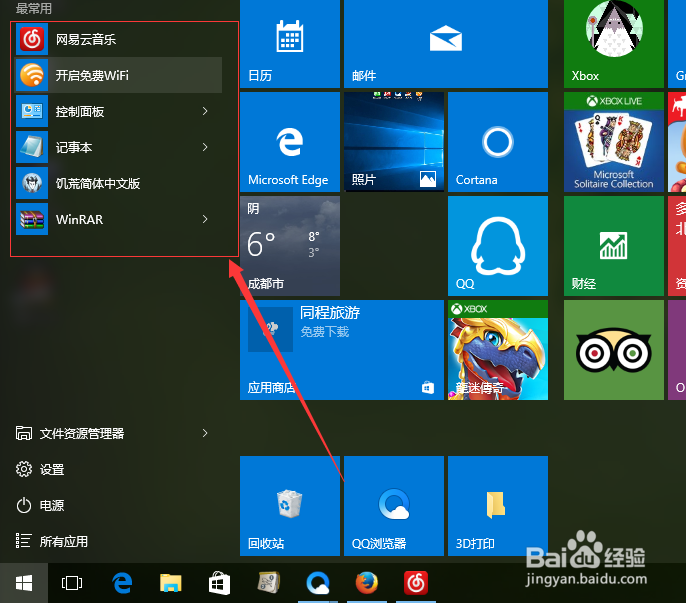
Task: Expand 文件资源管理器 jump list arrow
Action: pos(205,433)
